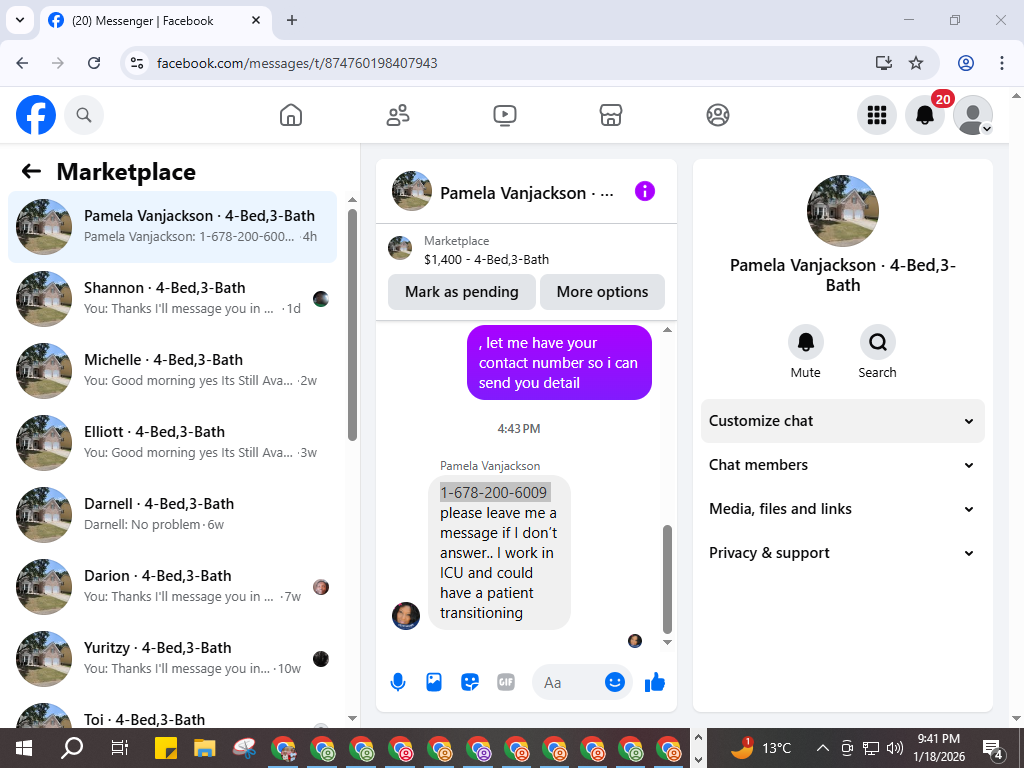Open the purple conversation info icon
Viewport: 1024px width, 768px height.
645,191
